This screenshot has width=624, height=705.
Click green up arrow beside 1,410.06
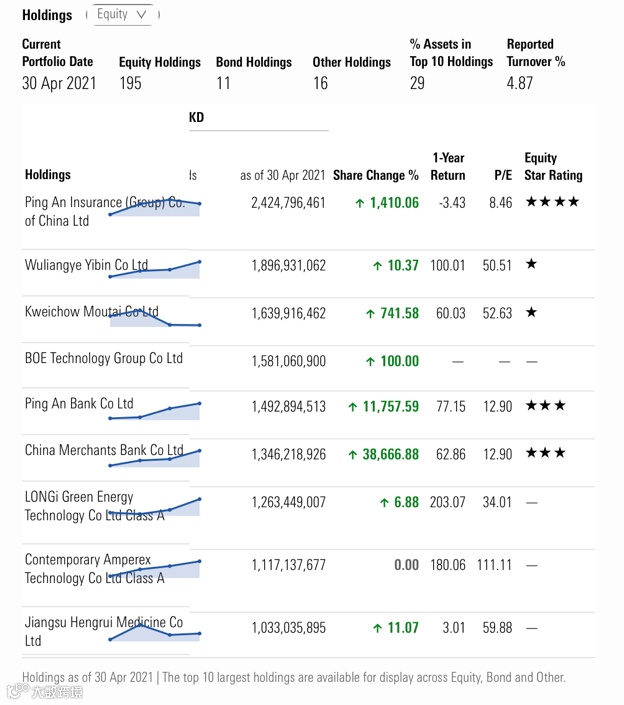360,203
